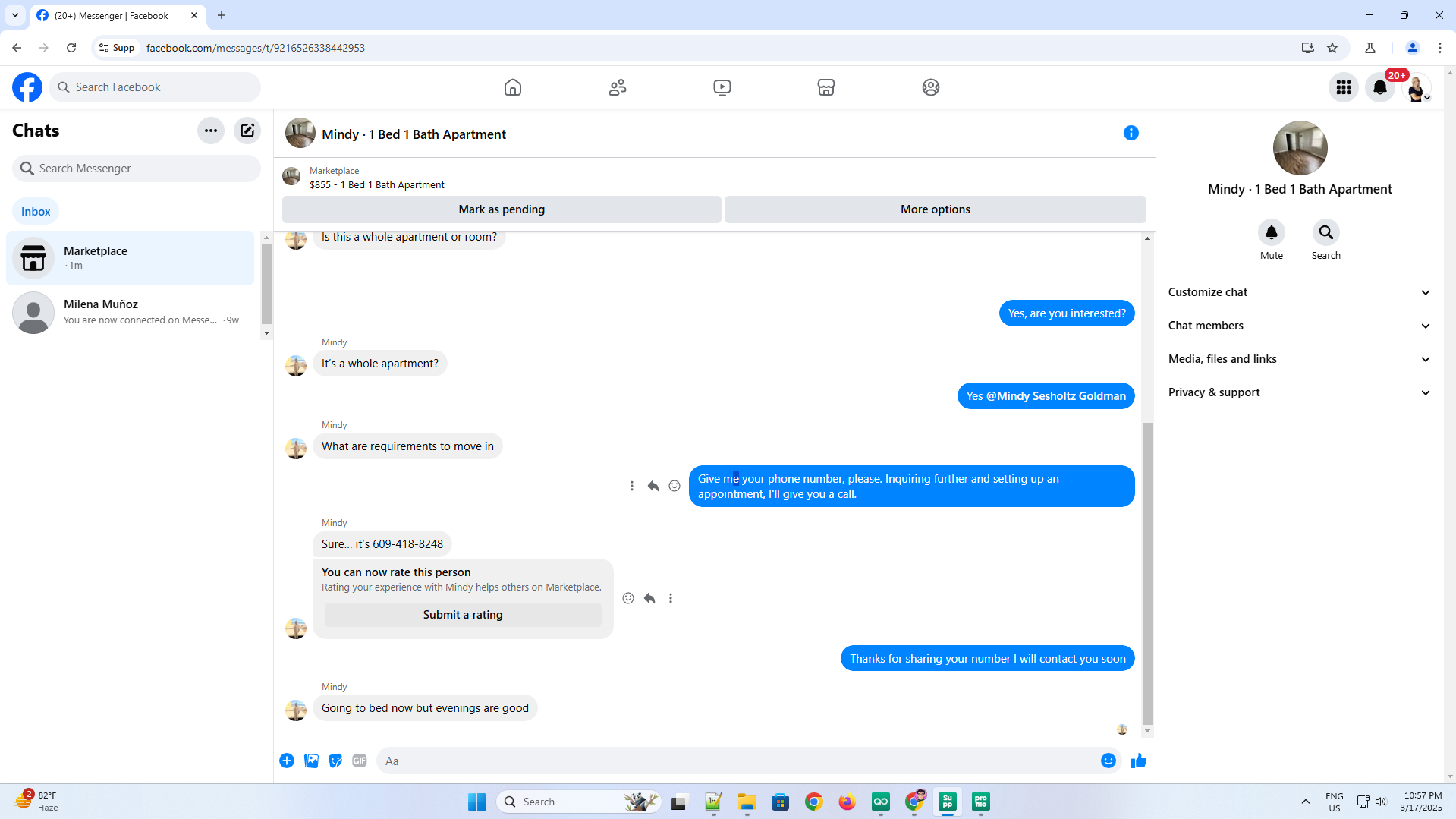Open Windows Start menu

tap(476, 802)
